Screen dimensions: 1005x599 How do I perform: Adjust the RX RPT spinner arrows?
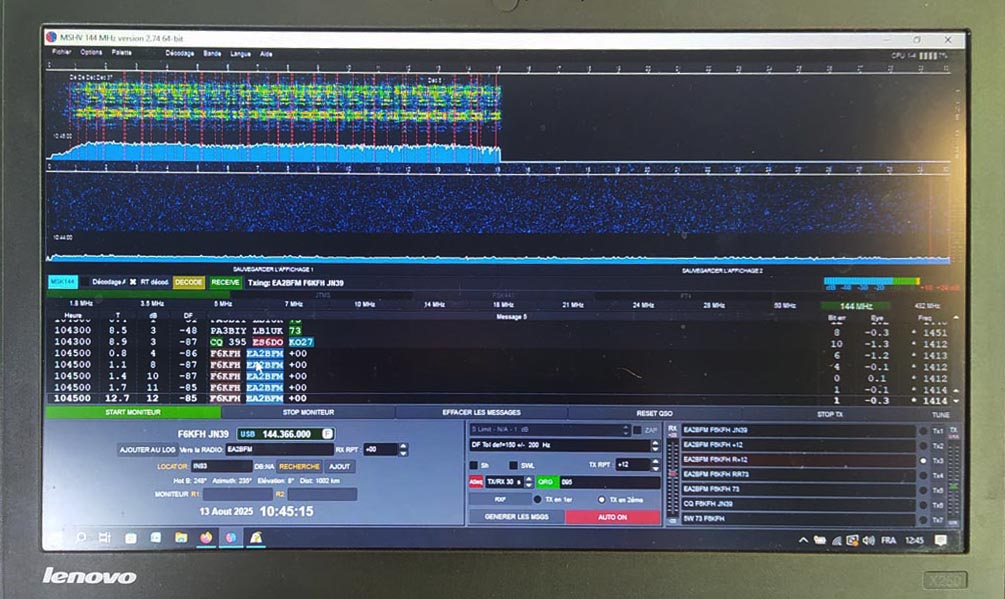402,450
